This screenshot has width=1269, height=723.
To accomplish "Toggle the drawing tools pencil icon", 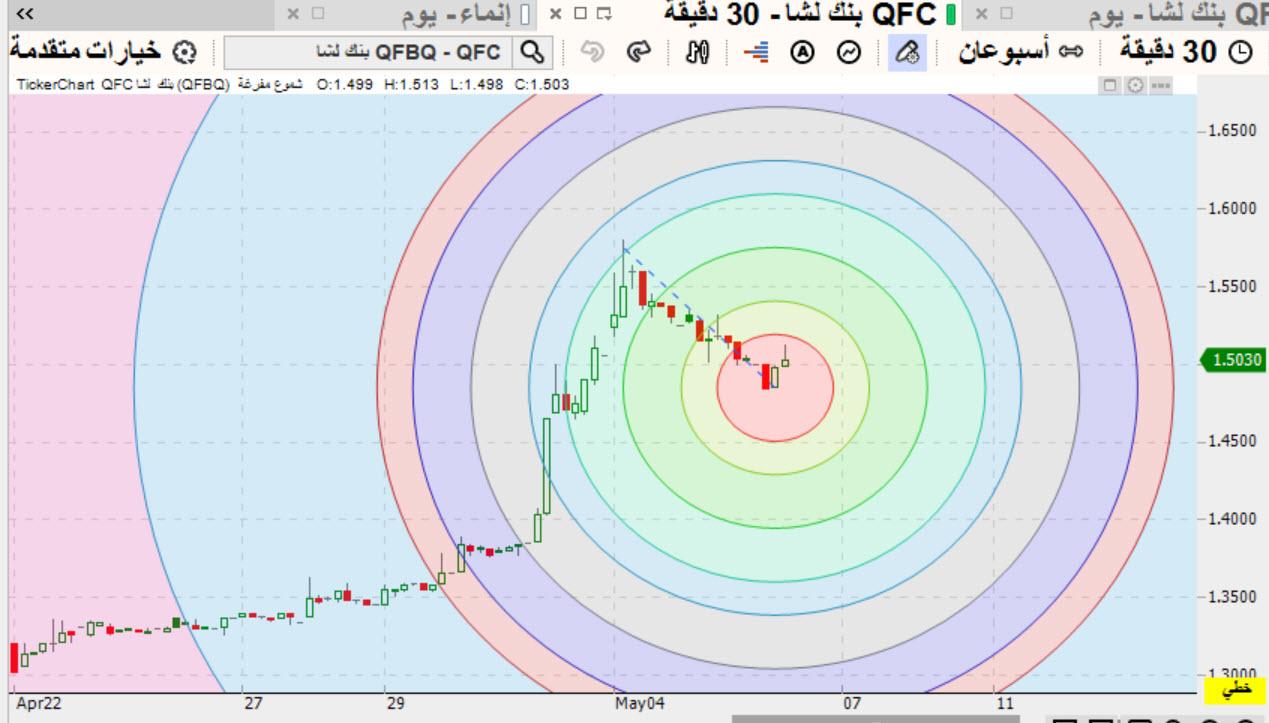I will point(907,52).
